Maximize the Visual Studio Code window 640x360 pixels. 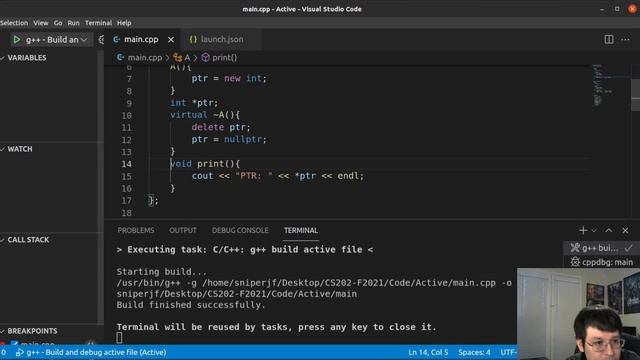[x=617, y=9]
